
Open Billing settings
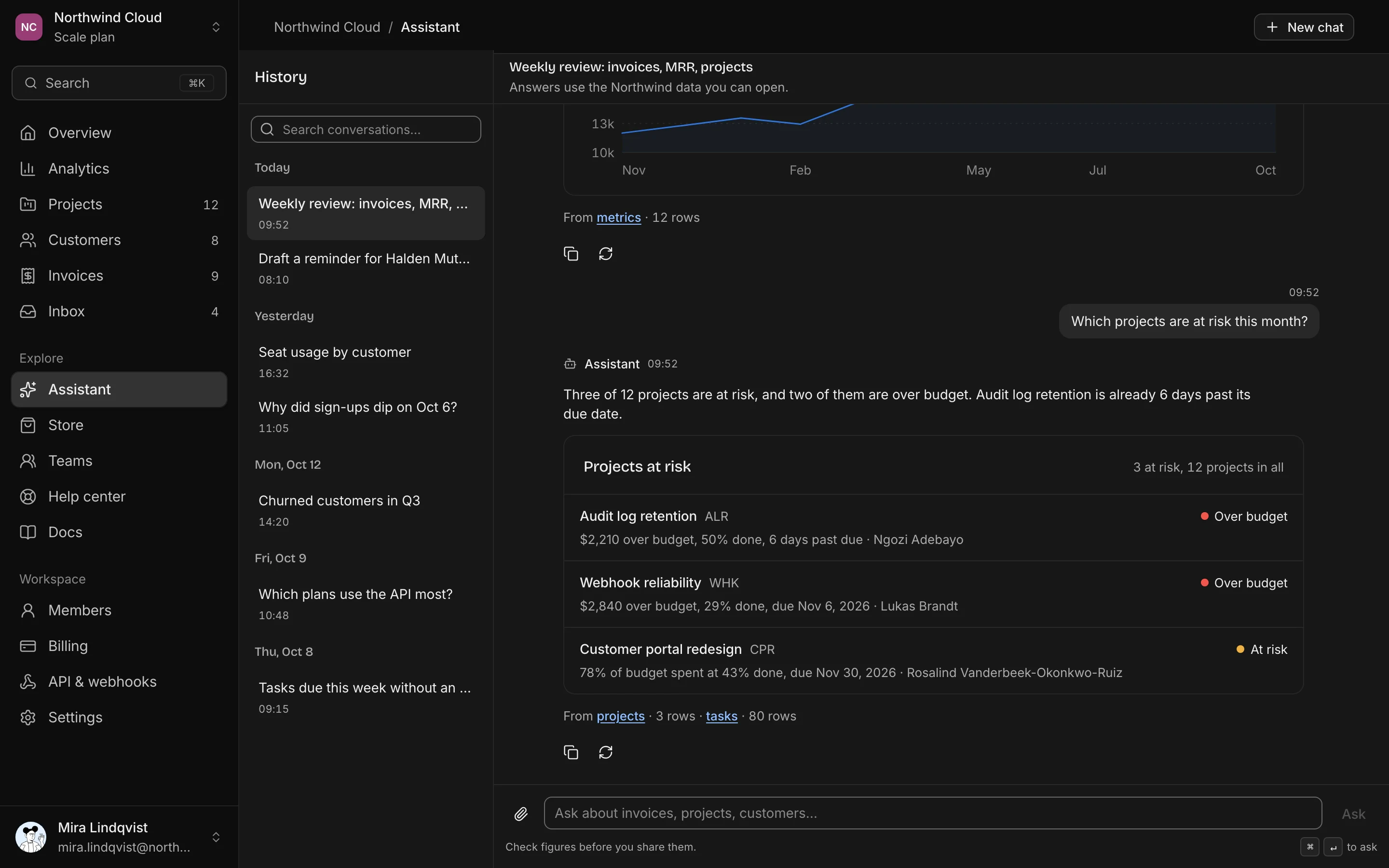click(x=119, y=645)
